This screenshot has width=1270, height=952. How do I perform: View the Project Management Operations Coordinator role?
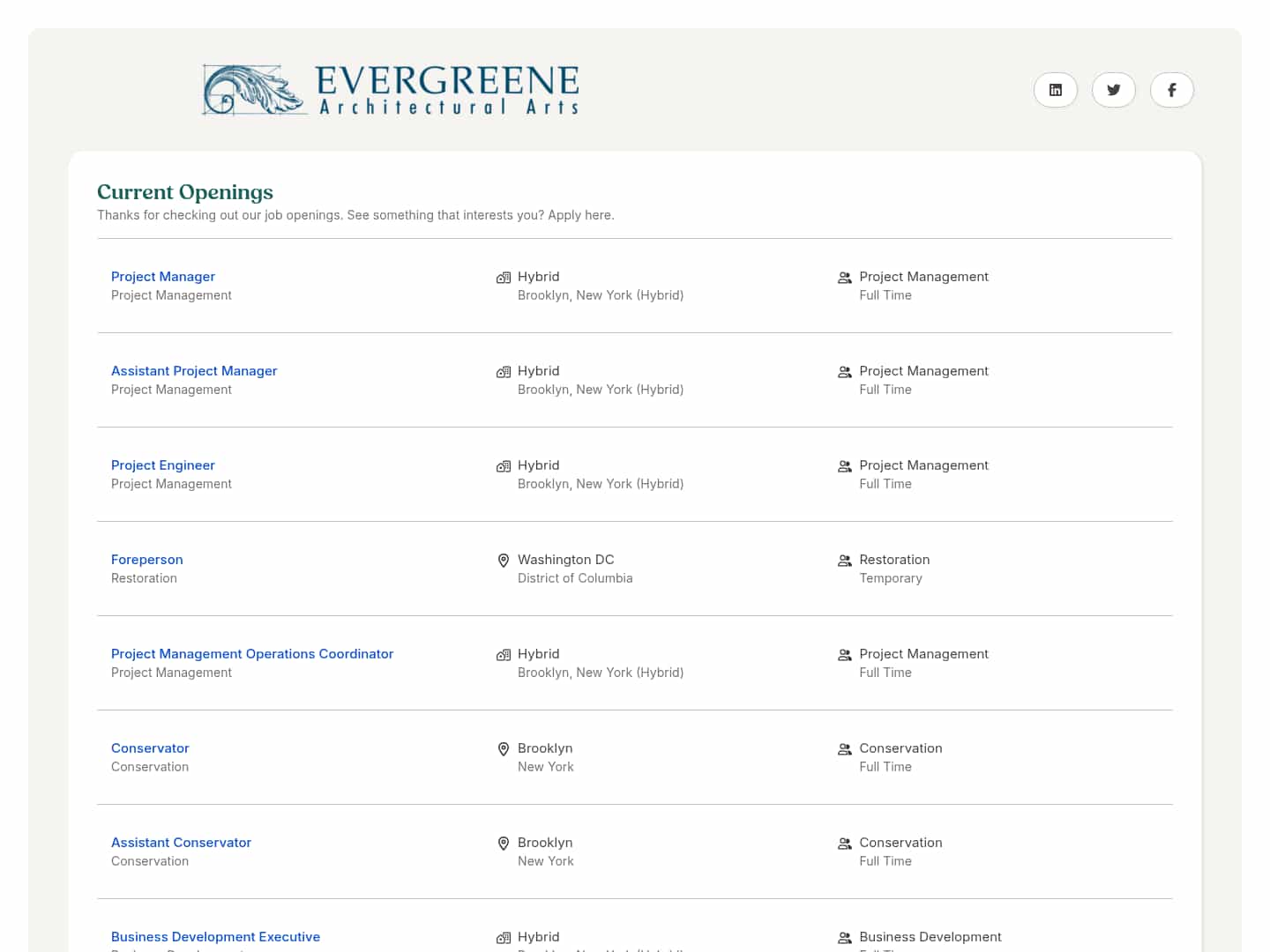click(252, 653)
